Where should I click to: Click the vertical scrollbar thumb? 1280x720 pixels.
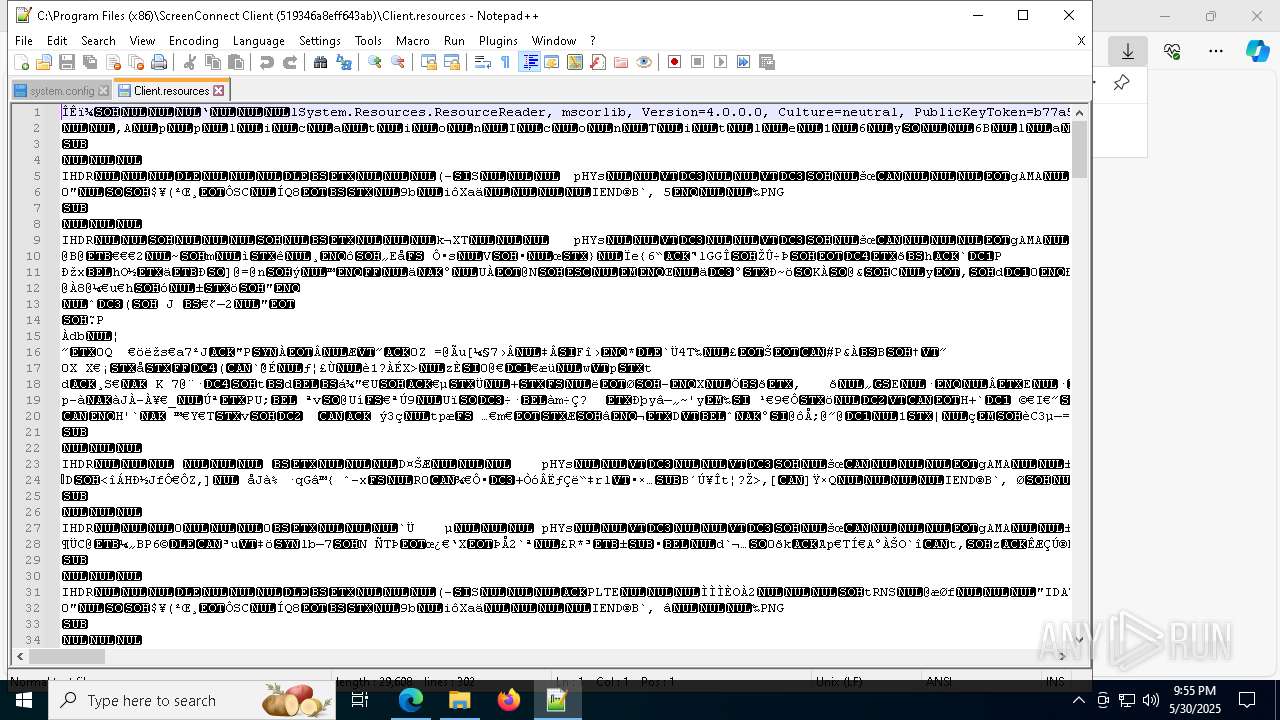(1079, 150)
